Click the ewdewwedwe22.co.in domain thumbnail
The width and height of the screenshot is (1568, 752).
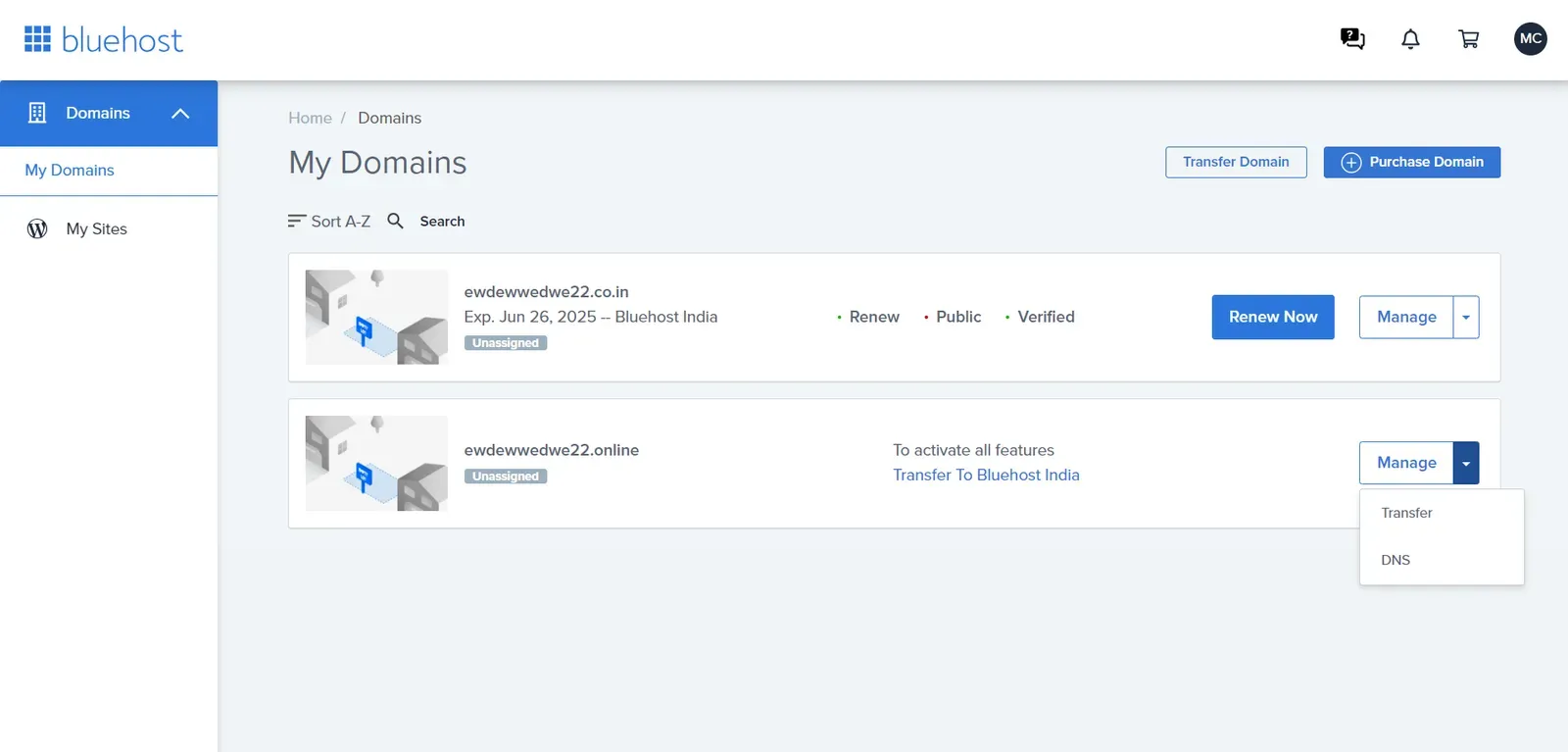376,318
